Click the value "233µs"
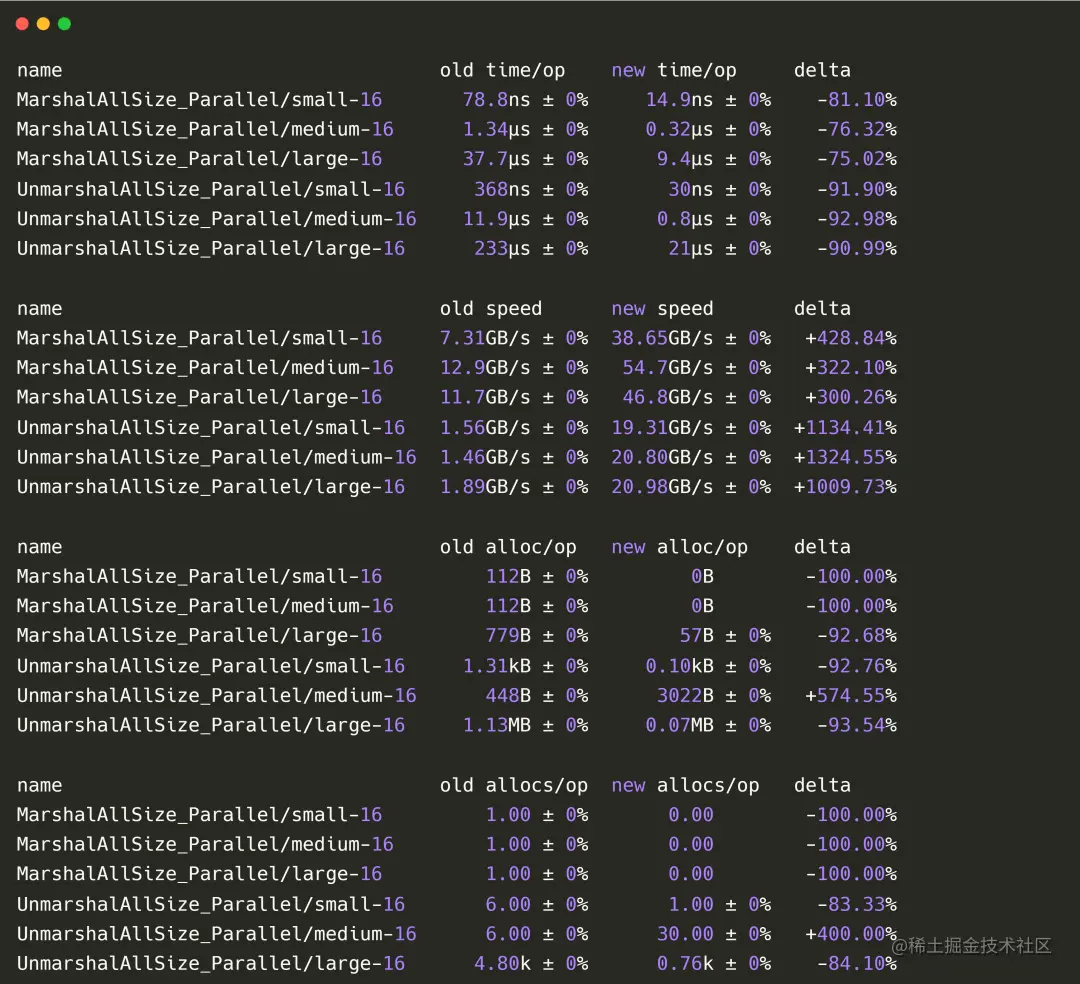This screenshot has width=1080, height=984. click(x=502, y=249)
